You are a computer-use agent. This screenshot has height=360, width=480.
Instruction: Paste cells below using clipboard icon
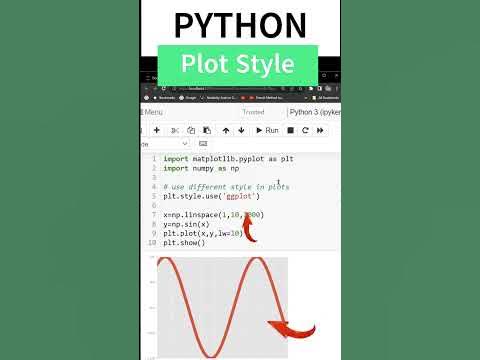coord(207,131)
